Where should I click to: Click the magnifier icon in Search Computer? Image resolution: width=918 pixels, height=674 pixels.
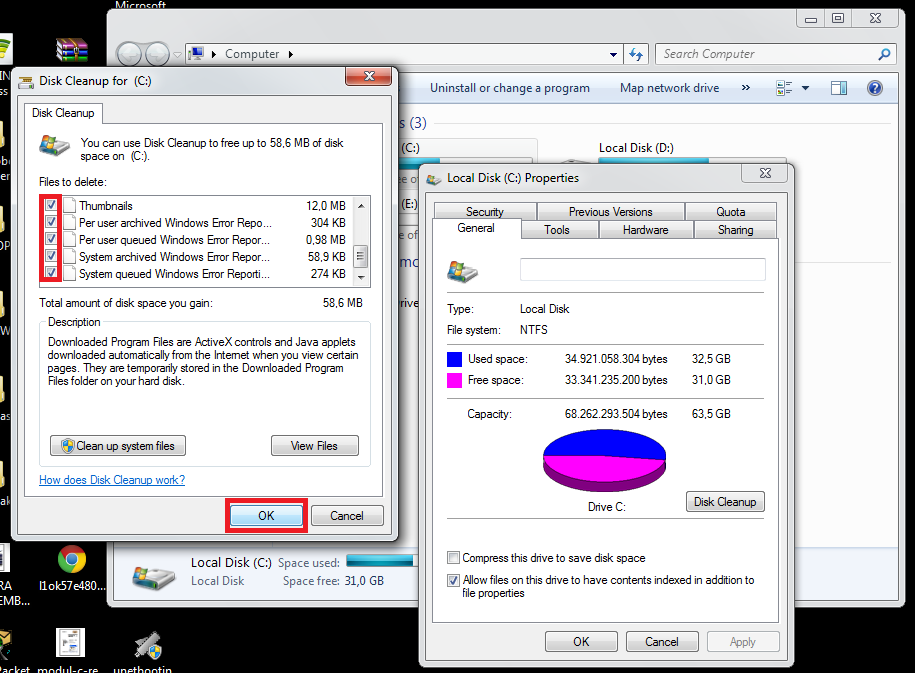tap(884, 54)
